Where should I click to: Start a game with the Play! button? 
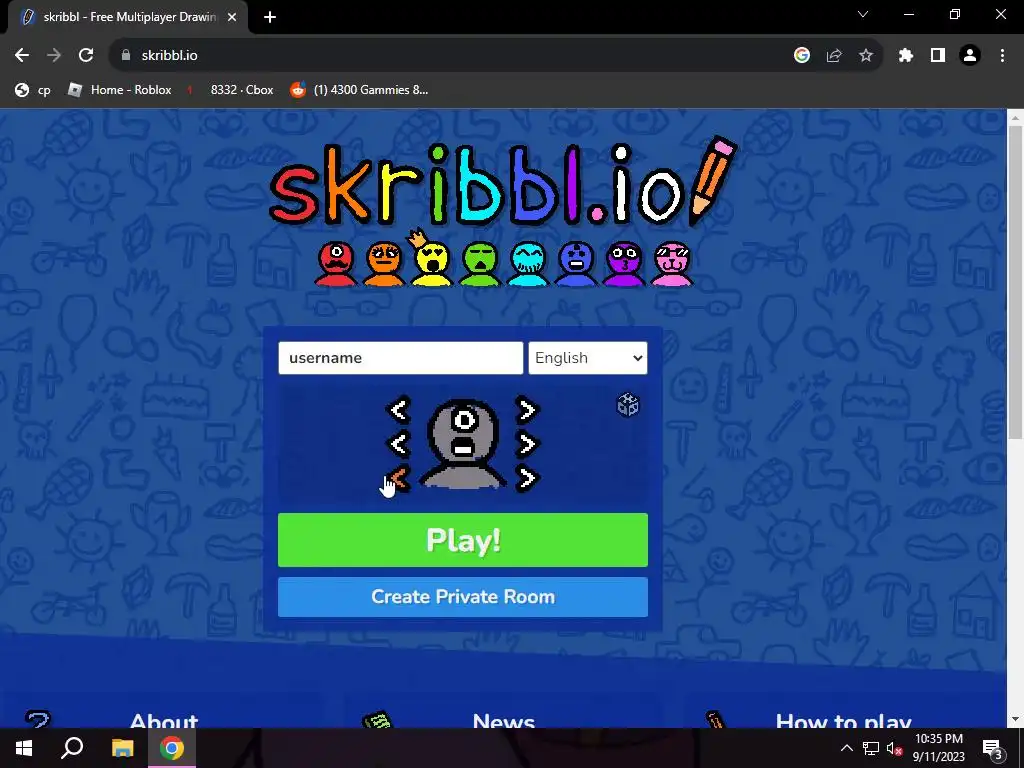[463, 540]
